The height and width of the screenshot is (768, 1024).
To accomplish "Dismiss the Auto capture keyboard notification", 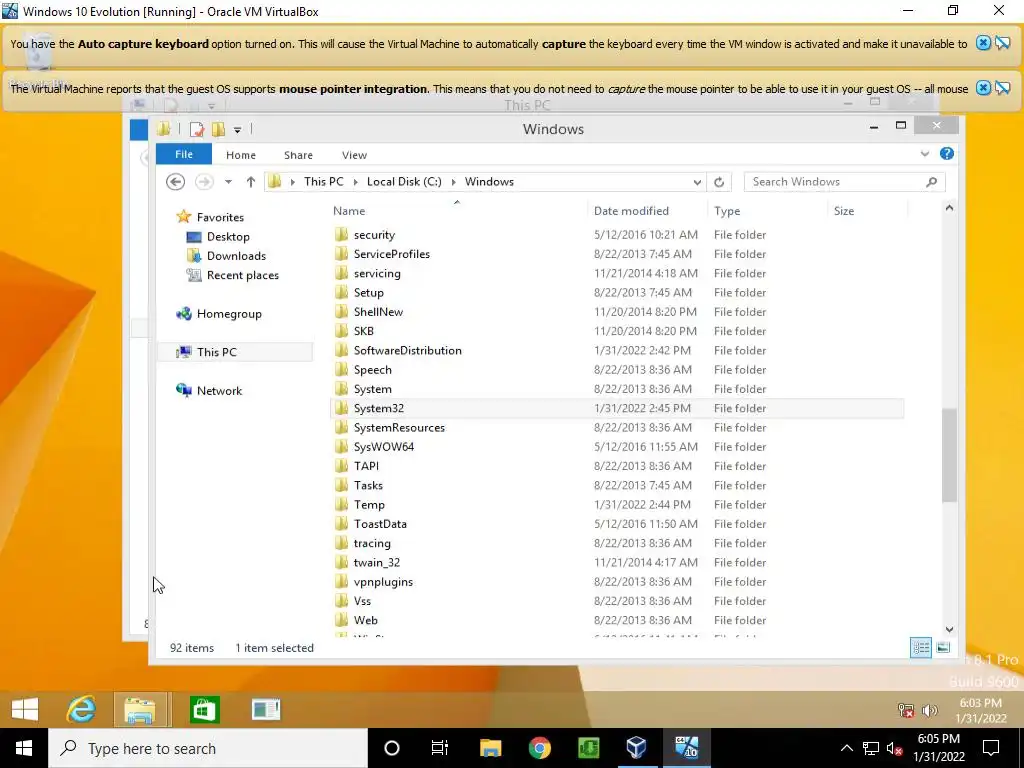I will [983, 43].
